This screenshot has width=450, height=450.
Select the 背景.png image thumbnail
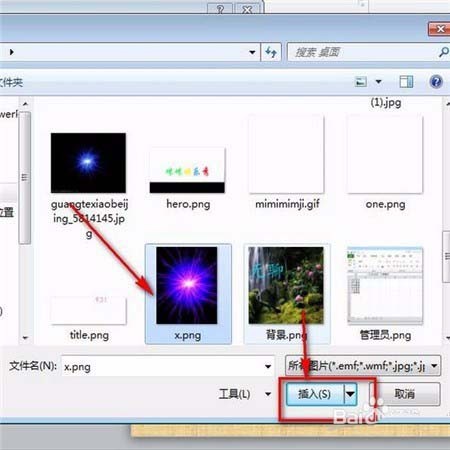[286, 294]
